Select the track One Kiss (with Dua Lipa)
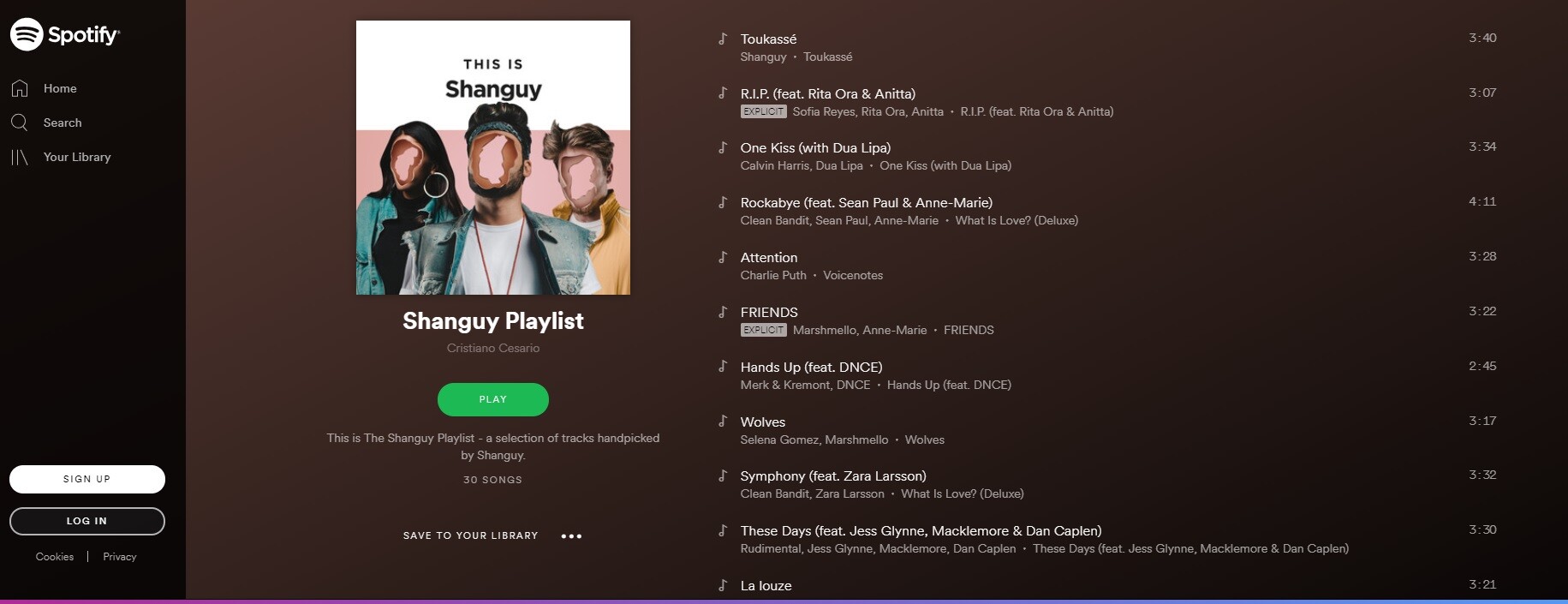This screenshot has height=604, width=1568. coord(815,148)
